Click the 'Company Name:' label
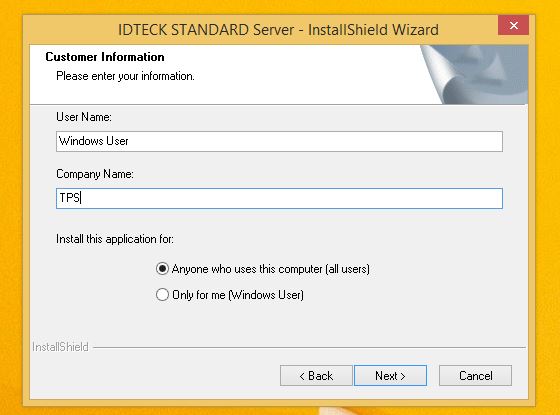This screenshot has height=415, width=560. point(95,174)
